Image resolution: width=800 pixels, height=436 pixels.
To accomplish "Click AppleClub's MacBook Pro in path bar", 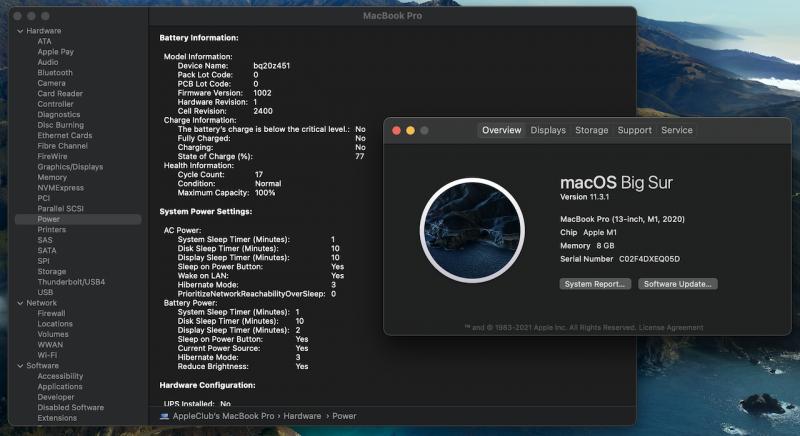I will [x=223, y=416].
